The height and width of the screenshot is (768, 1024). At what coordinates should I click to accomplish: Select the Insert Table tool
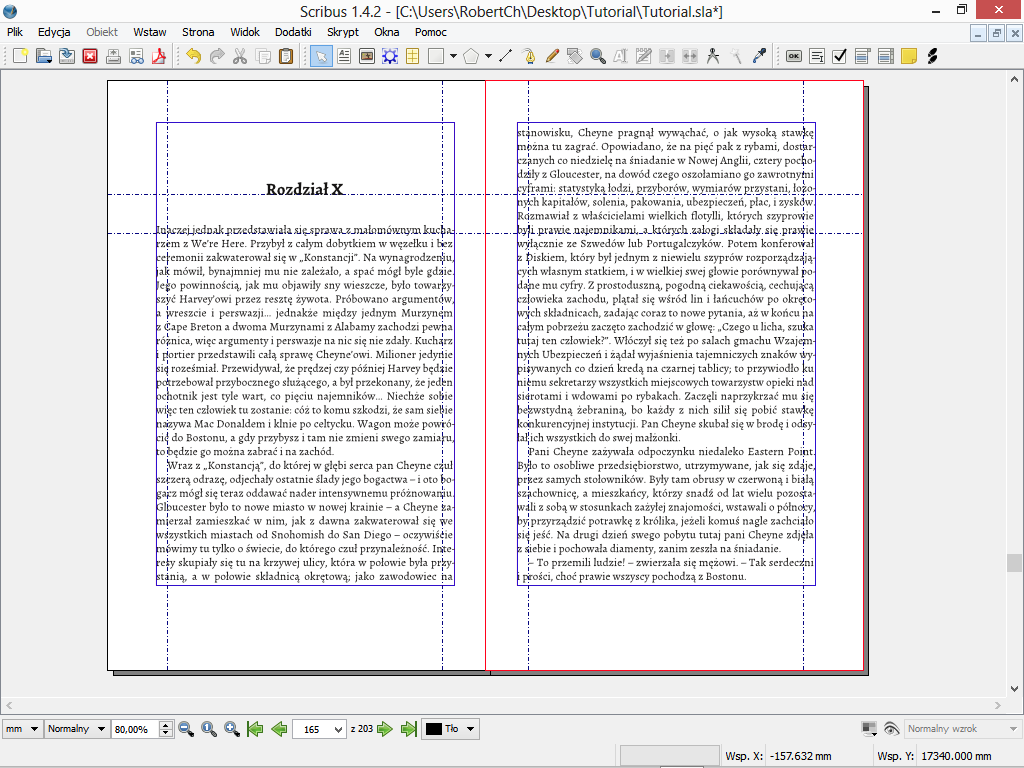412,56
